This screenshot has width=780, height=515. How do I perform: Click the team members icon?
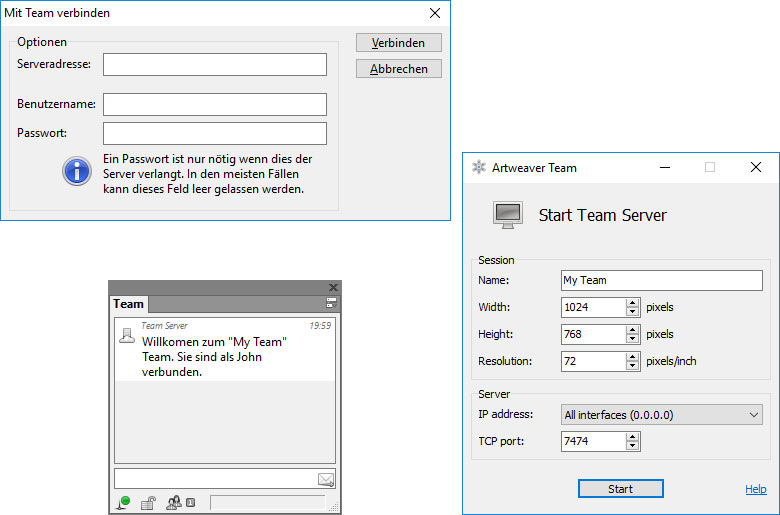(x=174, y=503)
